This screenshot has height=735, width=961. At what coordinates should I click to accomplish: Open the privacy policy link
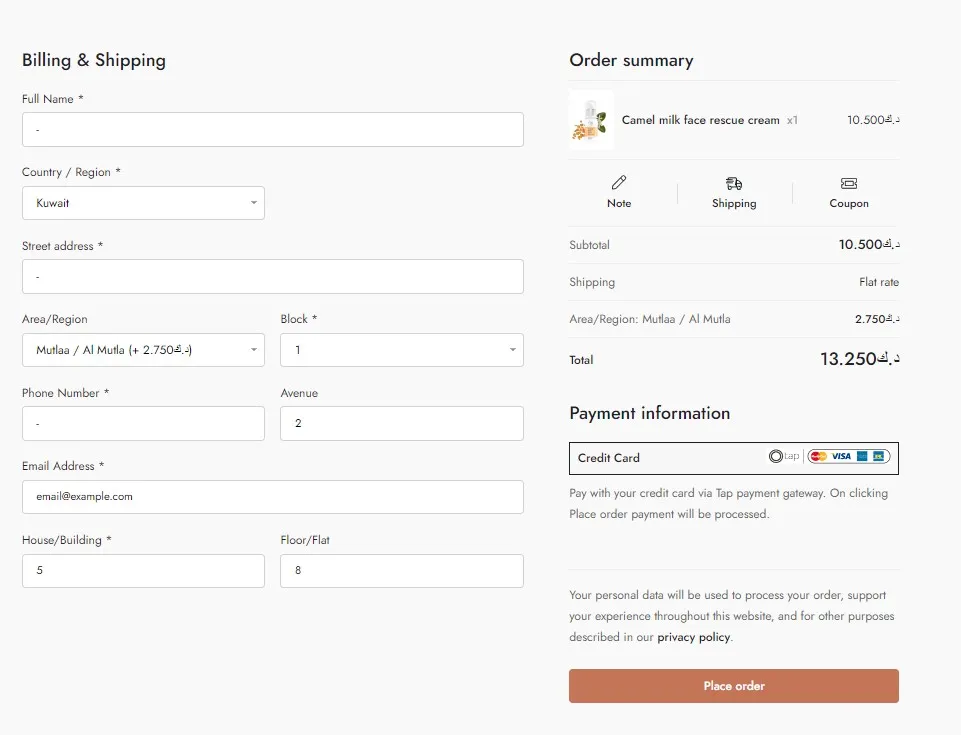click(694, 637)
